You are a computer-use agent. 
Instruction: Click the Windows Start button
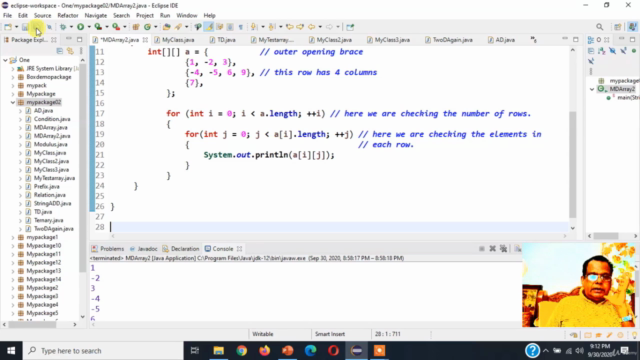point(11,351)
